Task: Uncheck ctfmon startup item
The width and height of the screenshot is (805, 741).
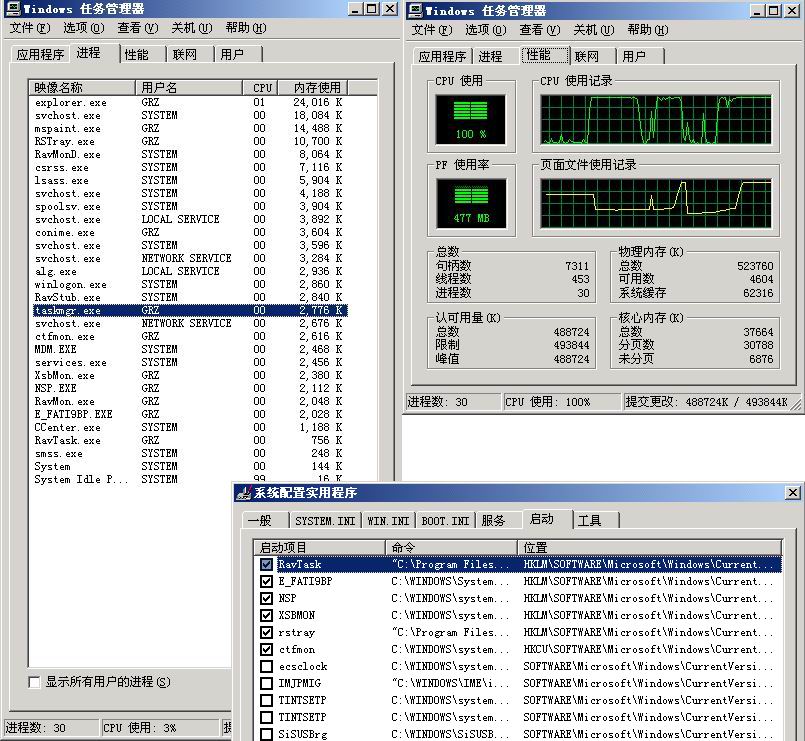Action: tap(266, 649)
